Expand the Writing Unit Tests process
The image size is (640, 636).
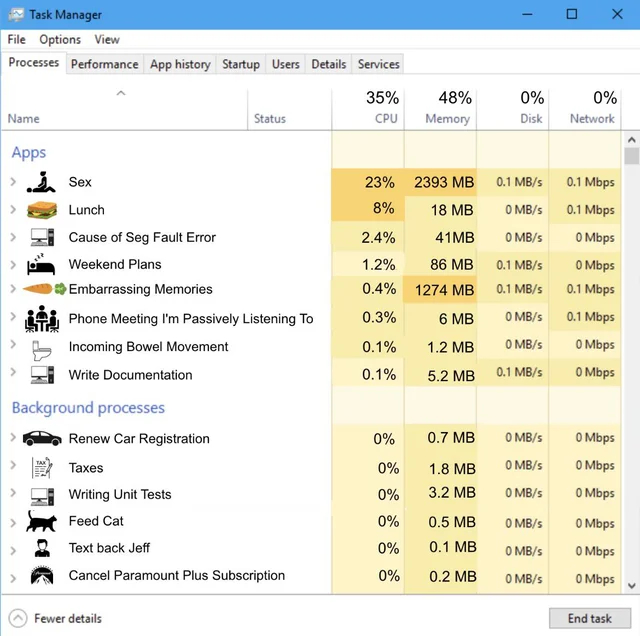[13, 494]
